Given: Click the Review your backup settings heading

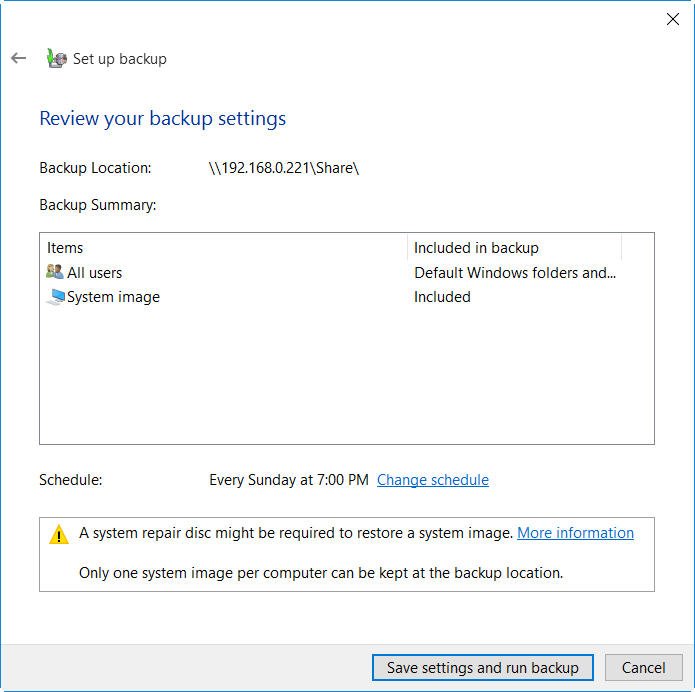Looking at the screenshot, I should (163, 118).
